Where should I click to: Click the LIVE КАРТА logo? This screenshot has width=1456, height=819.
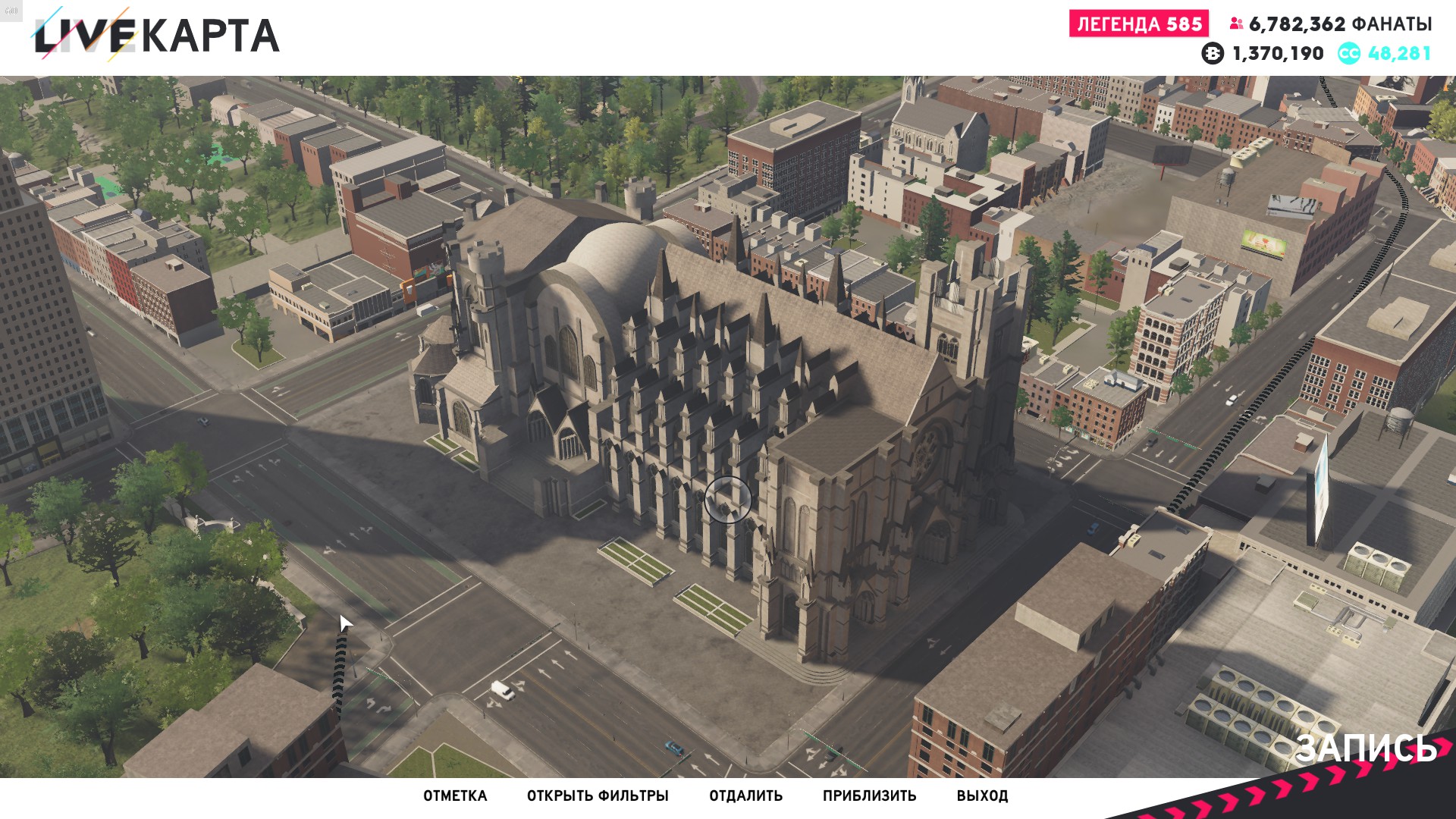click(x=155, y=34)
